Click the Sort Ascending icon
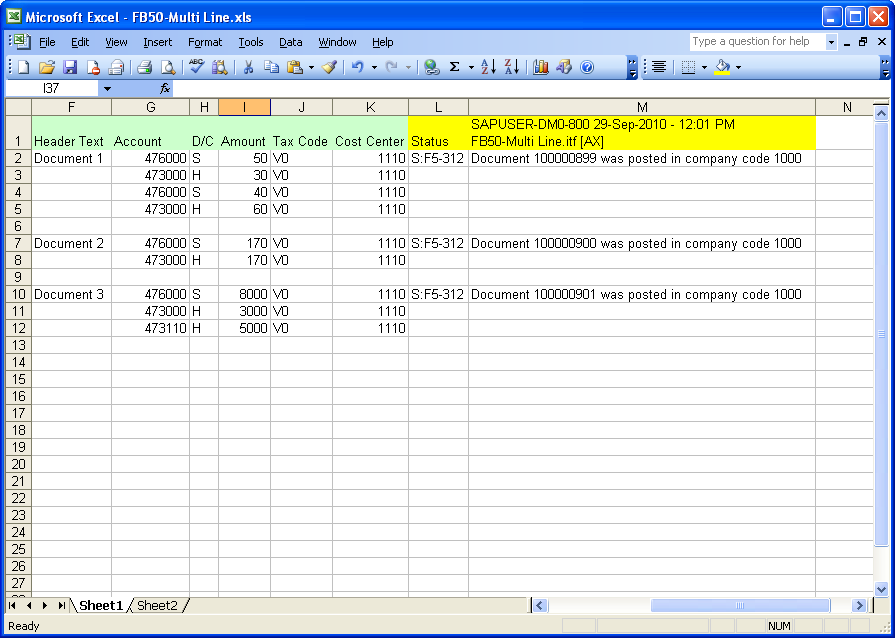The image size is (895, 638). 488,67
